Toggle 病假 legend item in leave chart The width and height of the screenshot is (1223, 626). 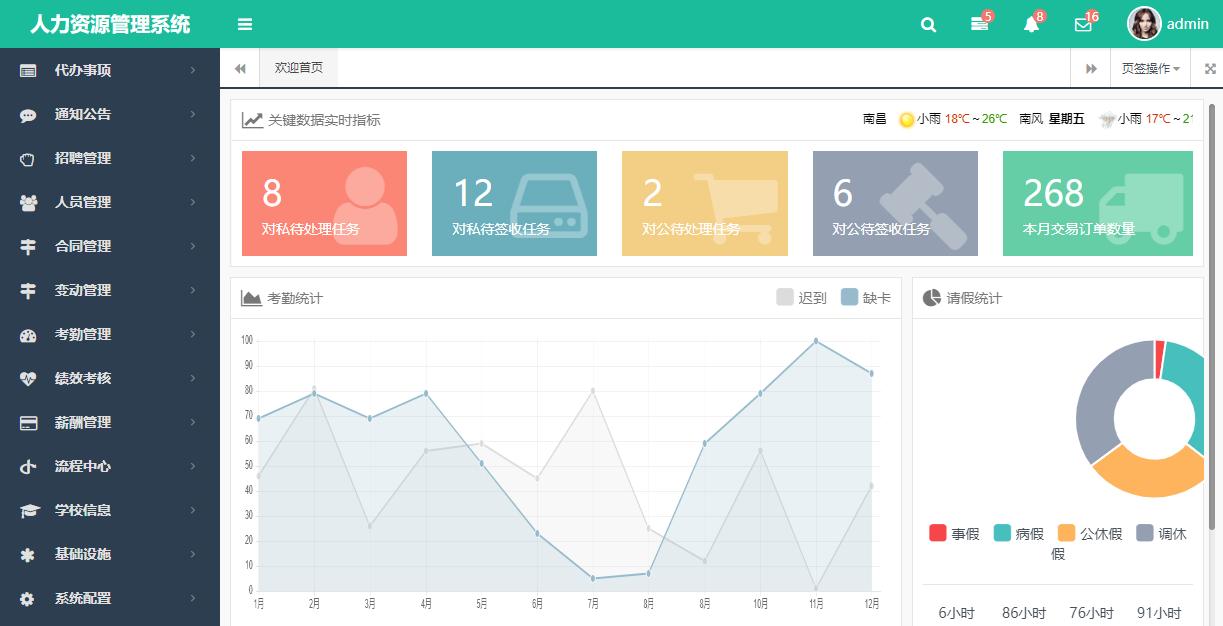(1018, 534)
